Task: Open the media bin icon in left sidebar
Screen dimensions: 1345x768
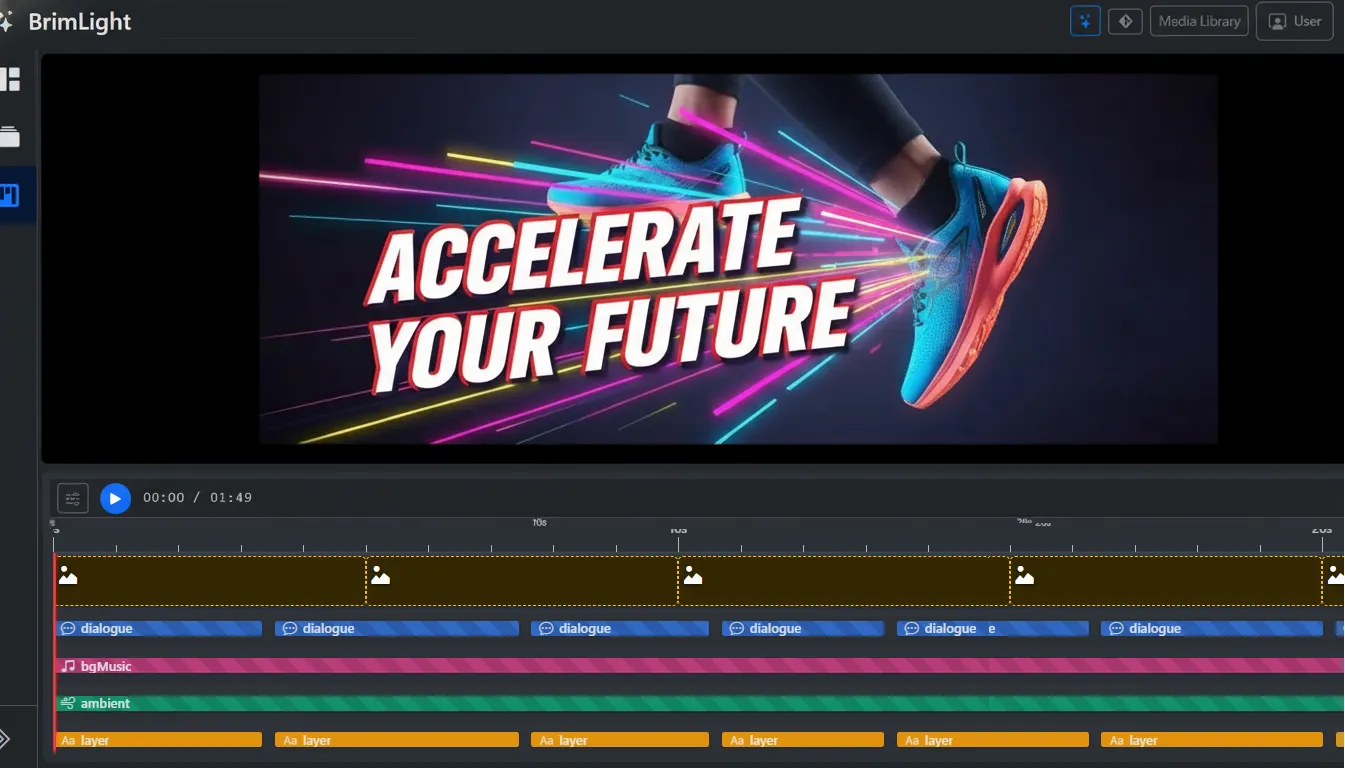Action: click(14, 137)
